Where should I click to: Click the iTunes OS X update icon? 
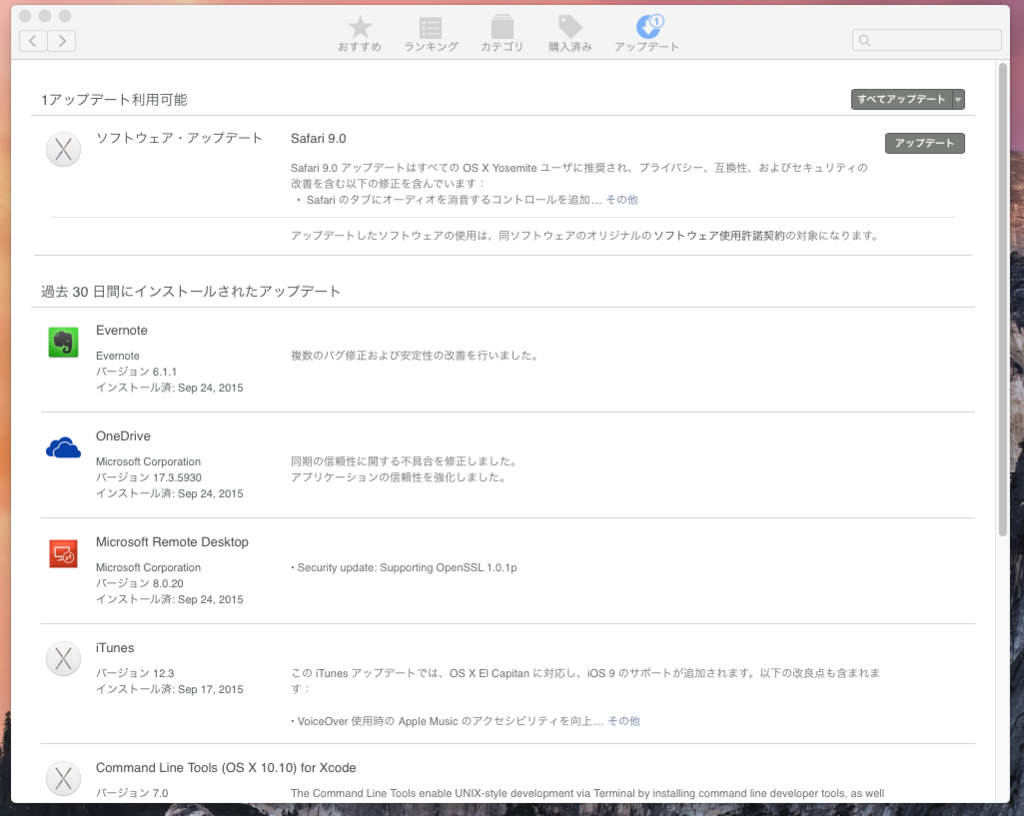(63, 659)
